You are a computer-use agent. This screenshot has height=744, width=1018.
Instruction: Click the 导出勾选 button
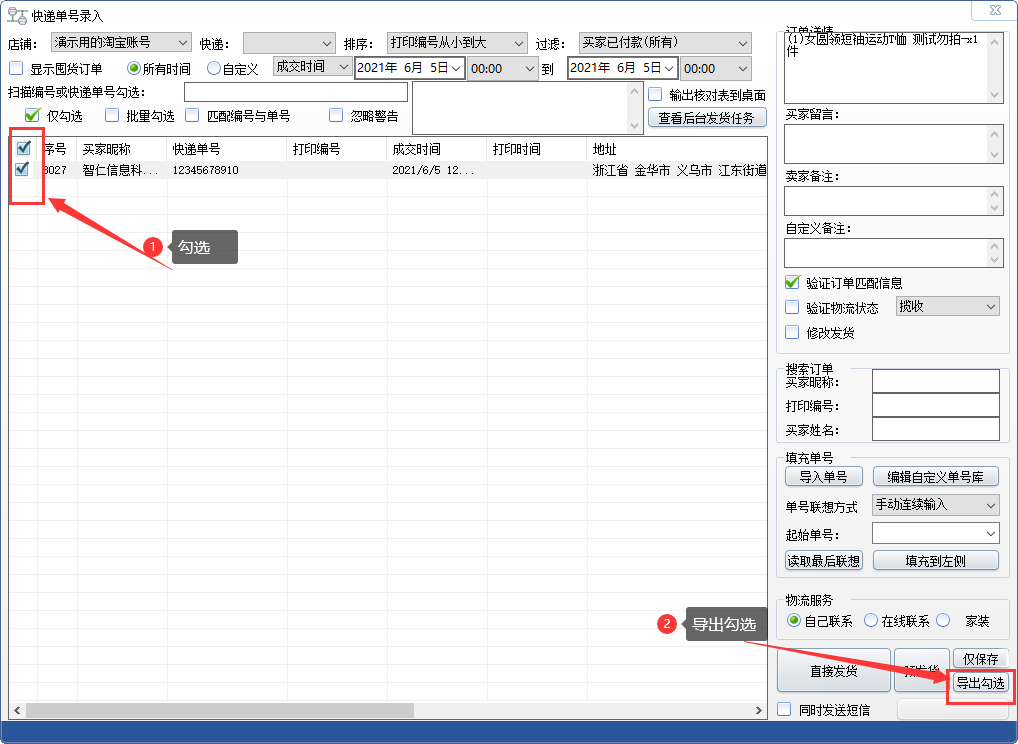980,684
